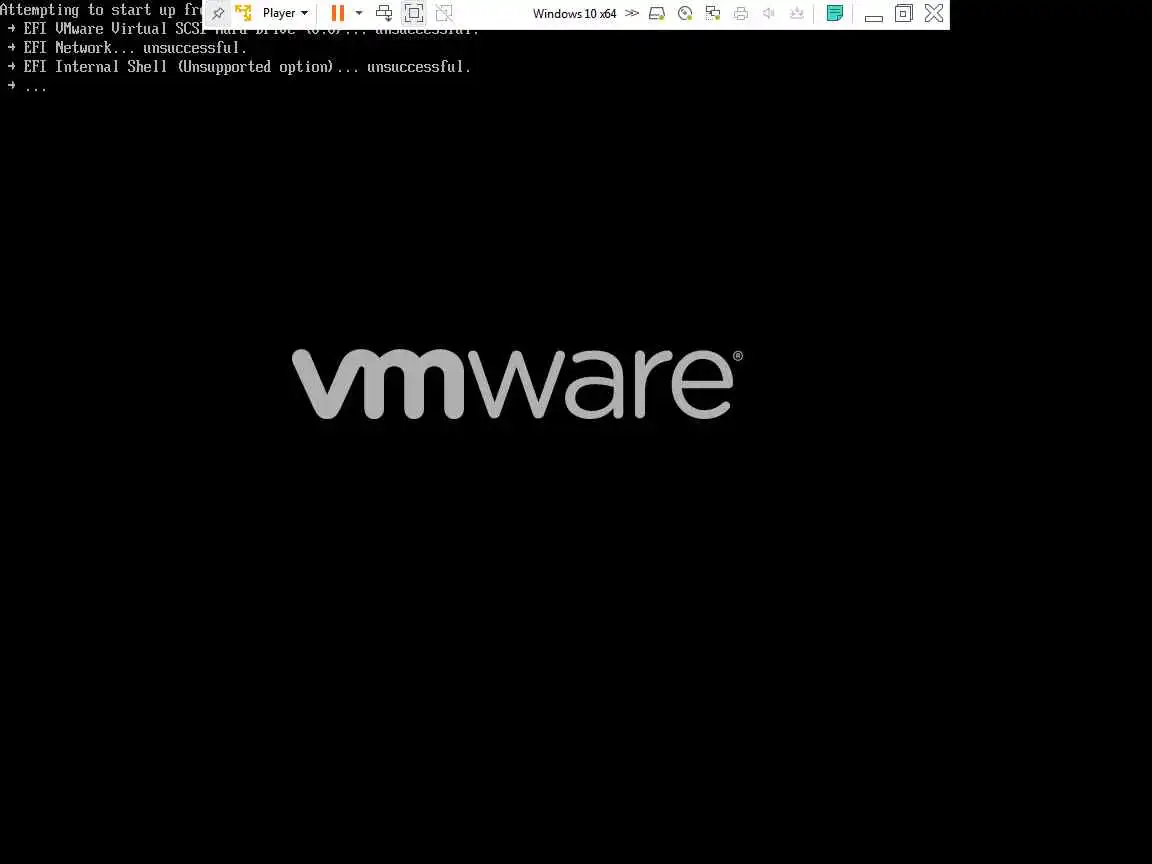Click the hard disk device icon
Image resolution: width=1152 pixels, height=864 pixels.
pos(657,13)
